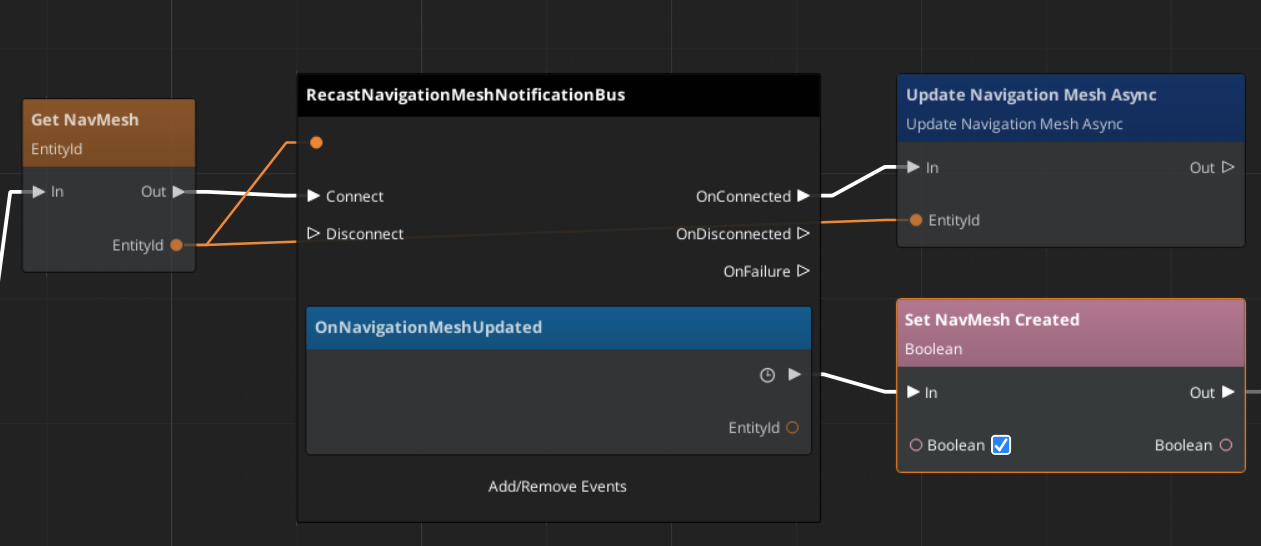
Task: Click the OnConnected output arrow
Action: [803, 196]
